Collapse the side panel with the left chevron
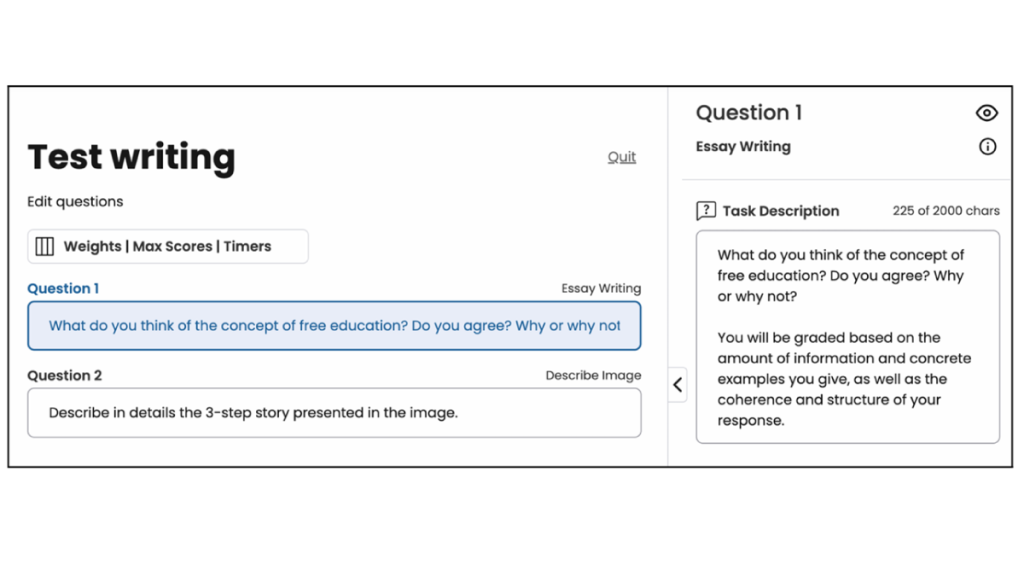This screenshot has width=1024, height=576. coord(677,384)
